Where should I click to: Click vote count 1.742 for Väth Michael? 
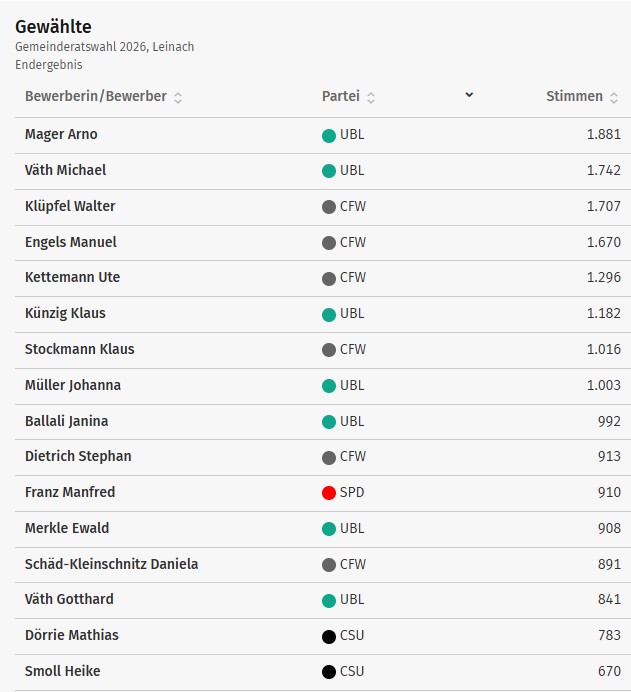[x=603, y=171]
